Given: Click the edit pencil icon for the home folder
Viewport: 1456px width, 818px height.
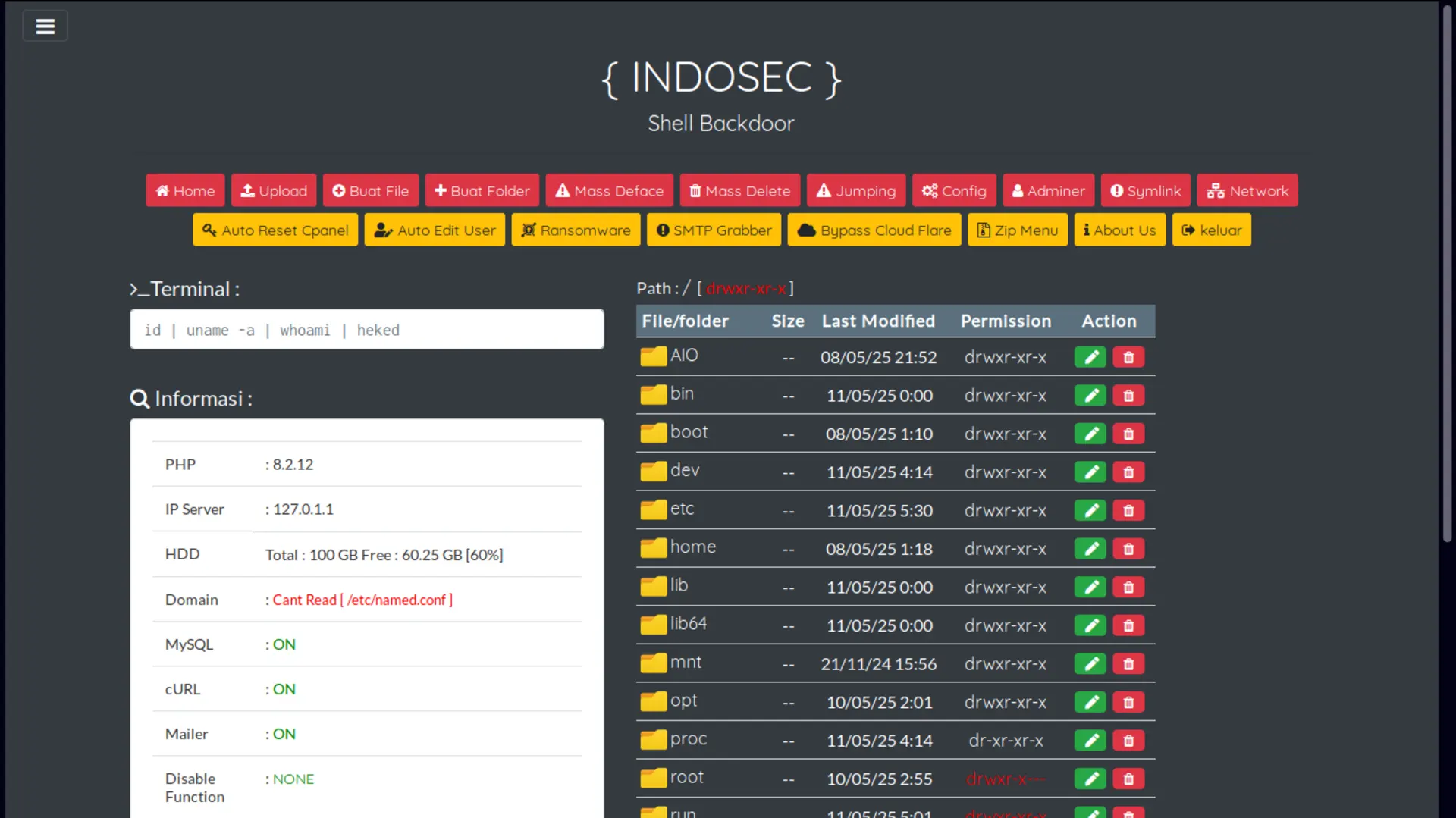Looking at the screenshot, I should tap(1090, 548).
